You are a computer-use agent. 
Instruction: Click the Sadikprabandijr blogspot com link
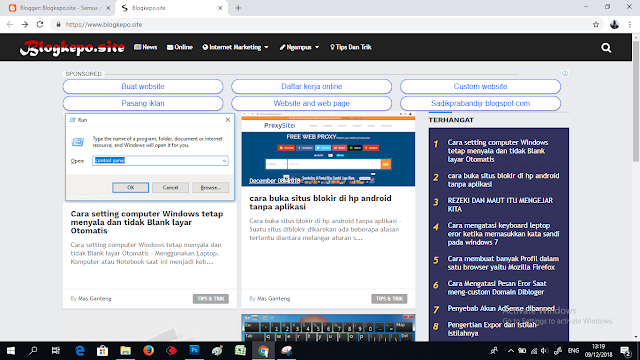pyautogui.click(x=480, y=103)
